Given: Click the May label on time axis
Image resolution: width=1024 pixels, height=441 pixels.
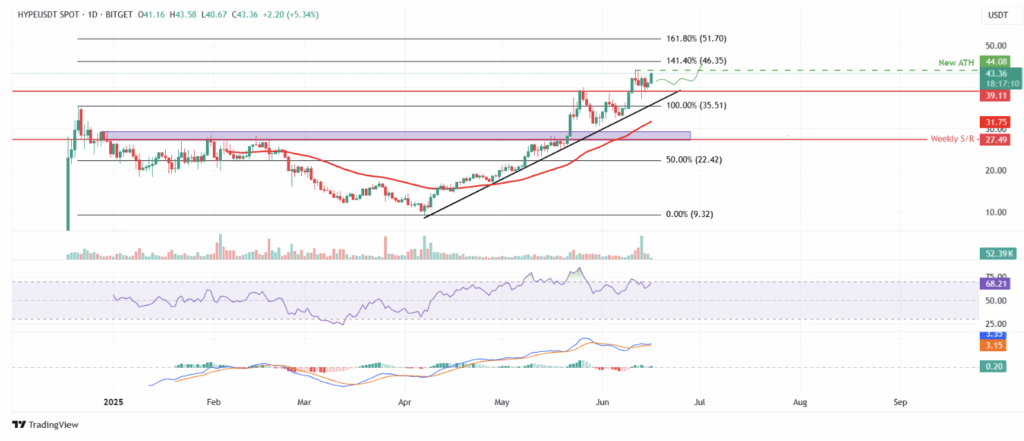Looking at the screenshot, I should click(501, 403).
